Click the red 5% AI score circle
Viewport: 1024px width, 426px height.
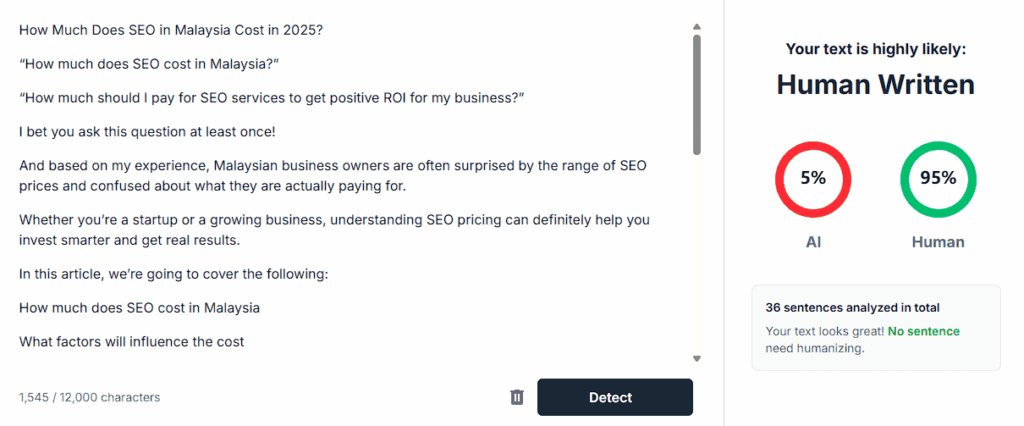(813, 179)
